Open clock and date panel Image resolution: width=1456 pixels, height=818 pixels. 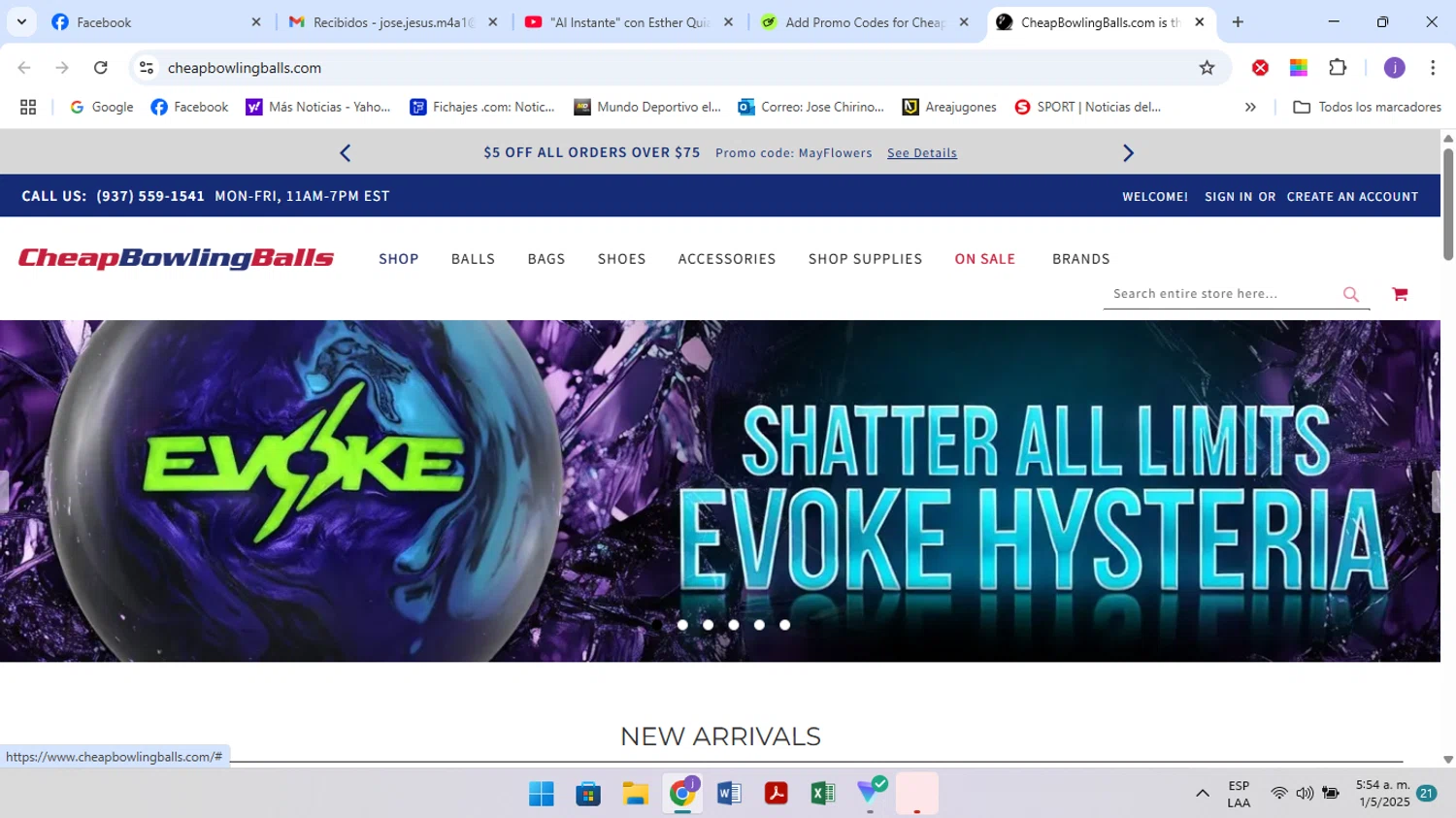coord(1382,794)
